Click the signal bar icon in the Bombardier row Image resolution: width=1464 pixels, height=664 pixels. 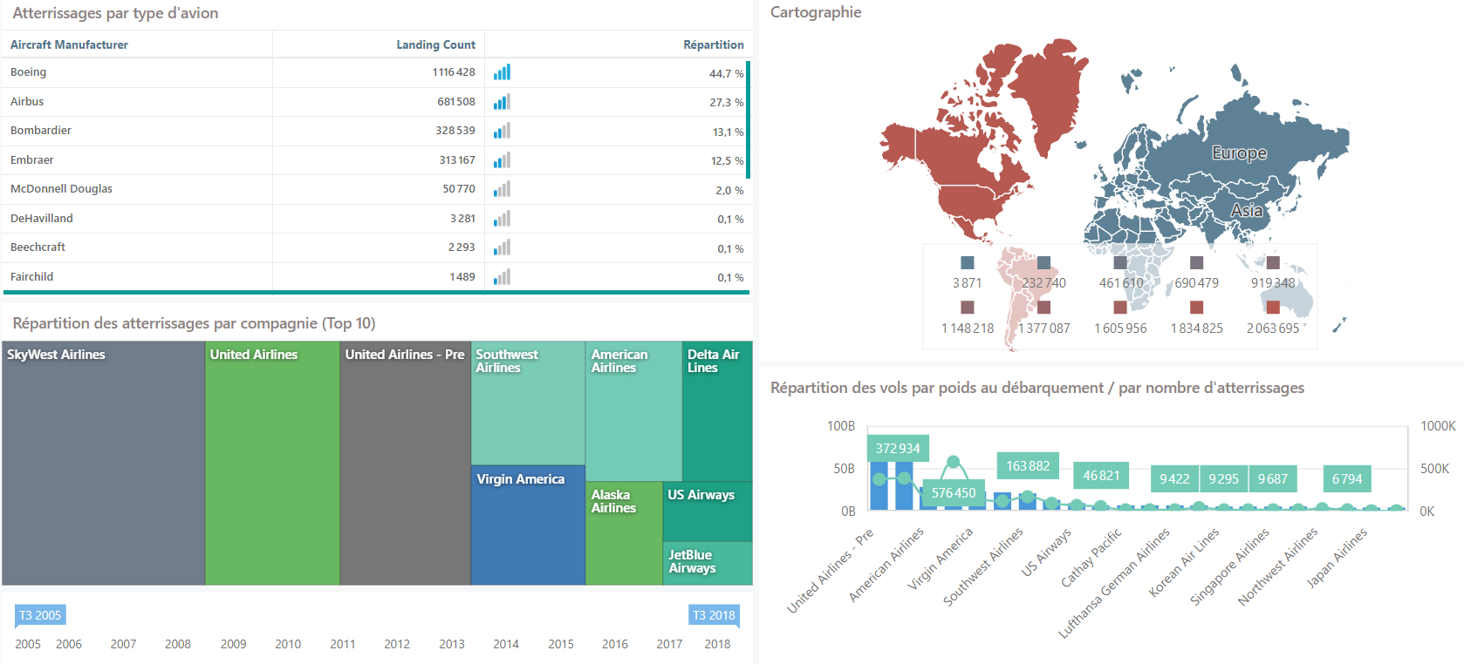click(x=502, y=130)
